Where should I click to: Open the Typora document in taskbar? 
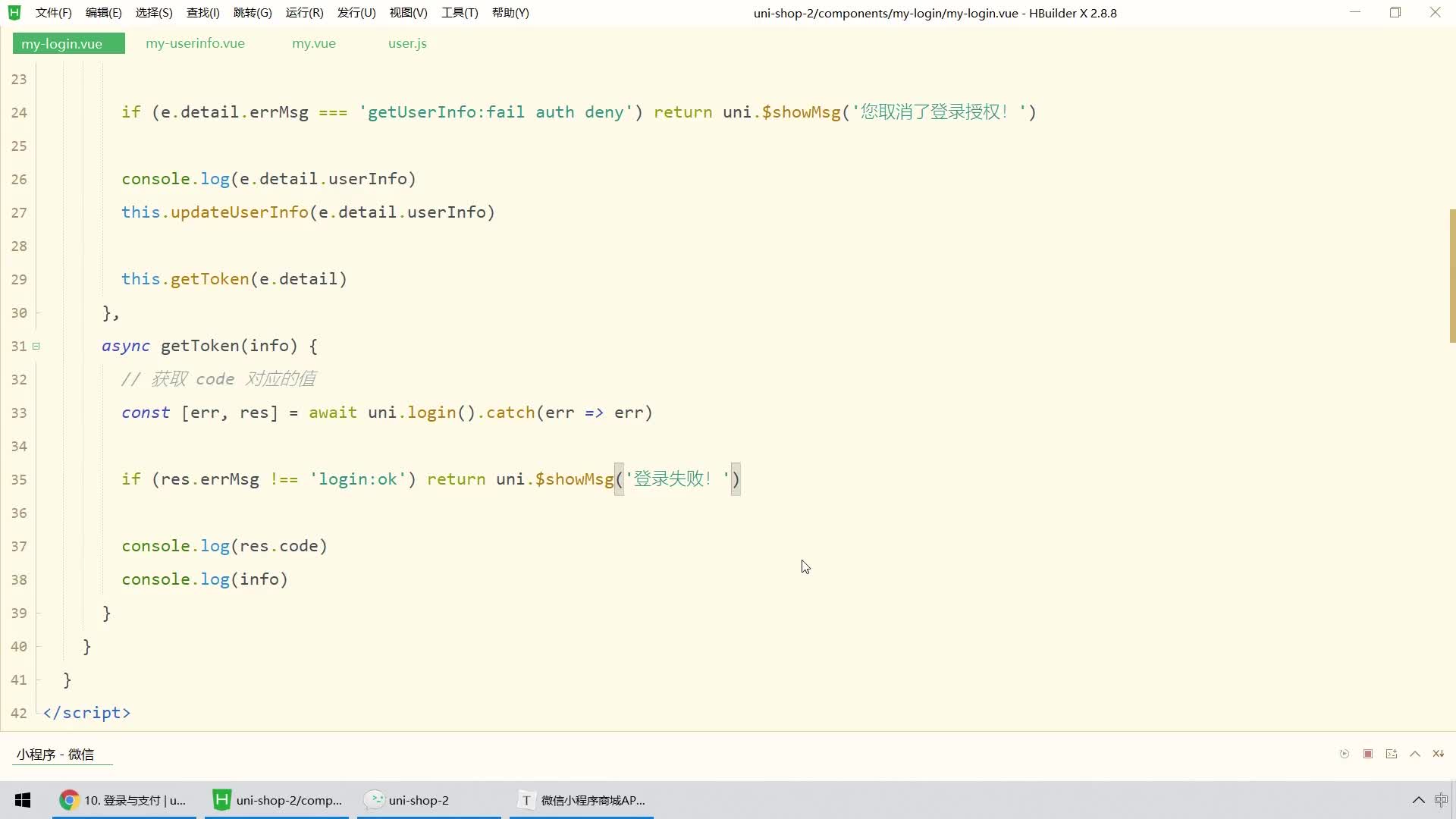click(582, 800)
